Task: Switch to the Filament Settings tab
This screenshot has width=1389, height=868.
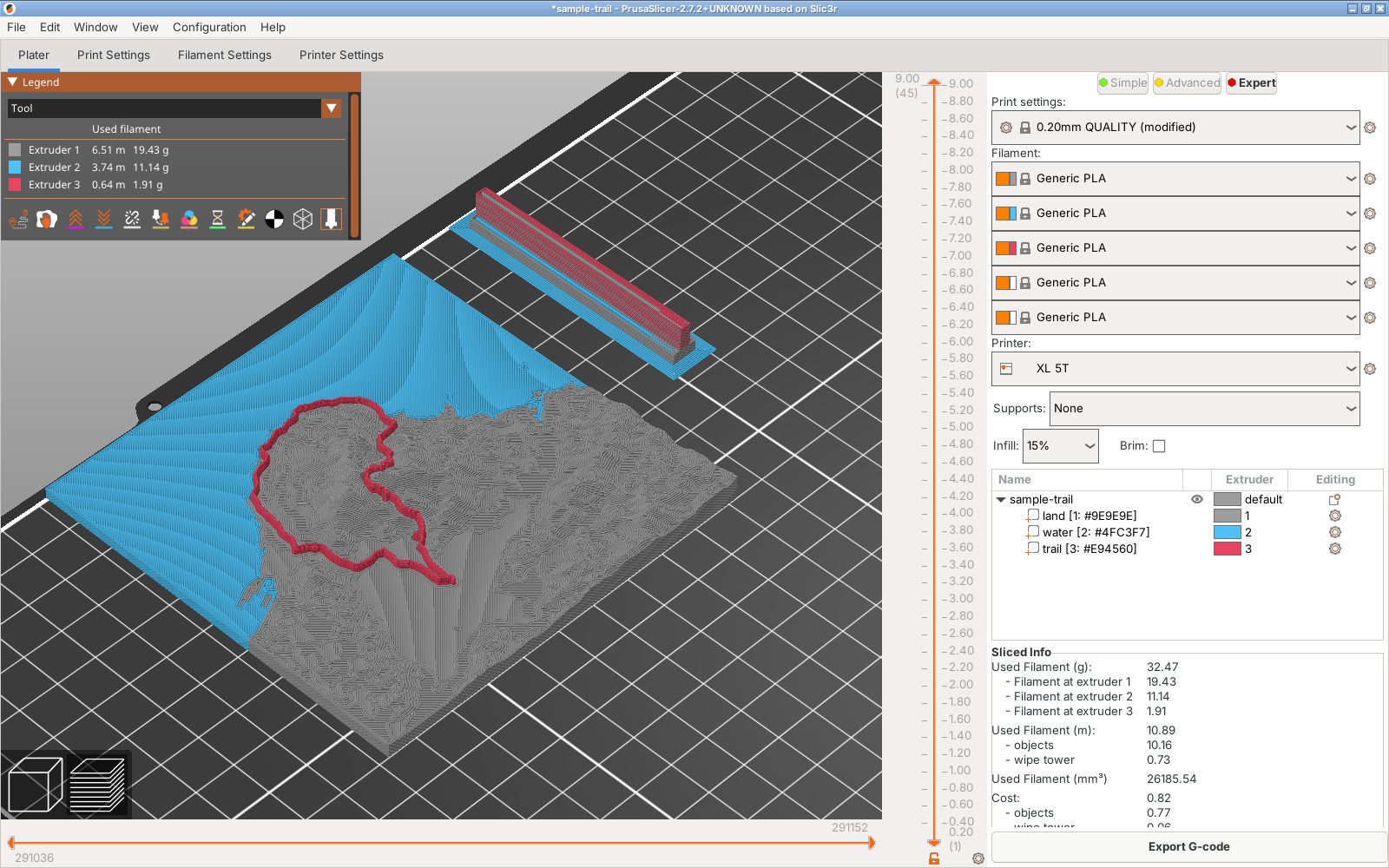Action: coord(225,55)
